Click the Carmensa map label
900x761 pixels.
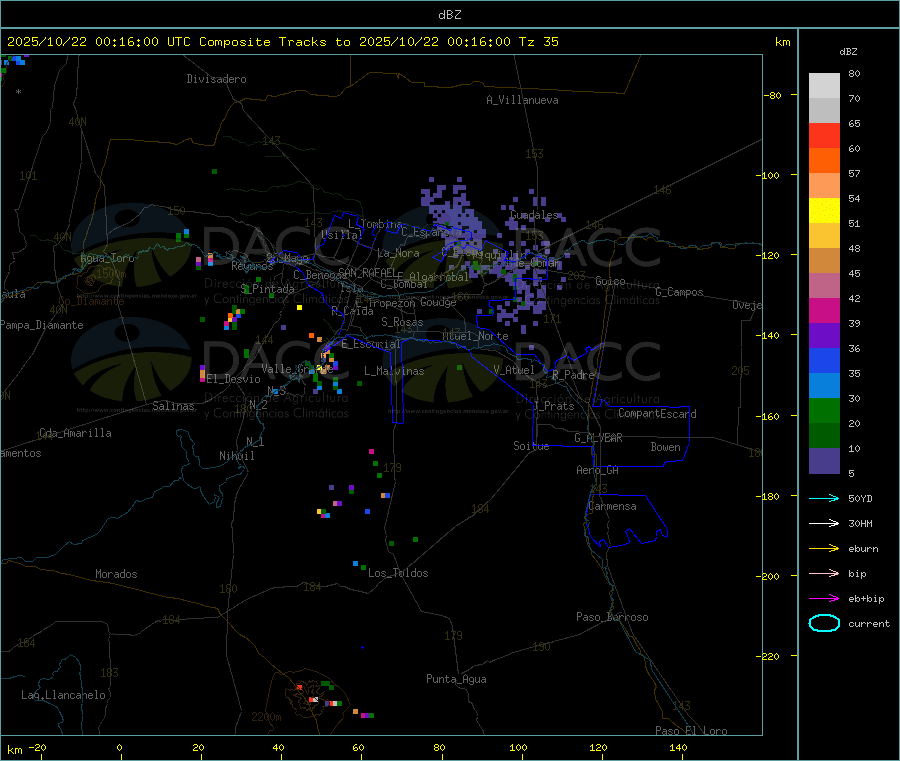pos(612,506)
